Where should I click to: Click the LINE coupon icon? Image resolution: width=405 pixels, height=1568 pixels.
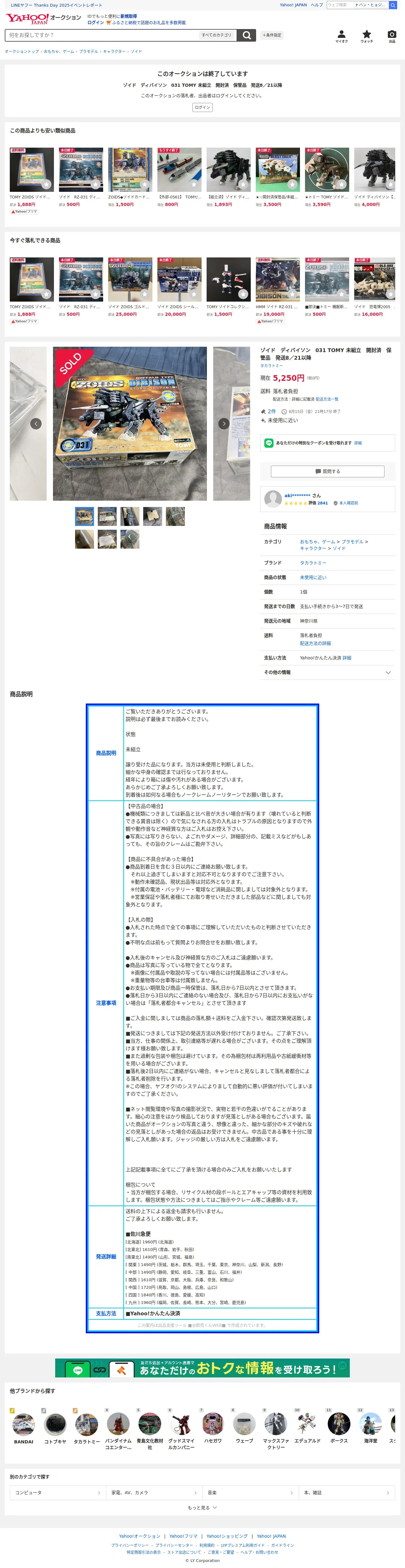pos(269,443)
